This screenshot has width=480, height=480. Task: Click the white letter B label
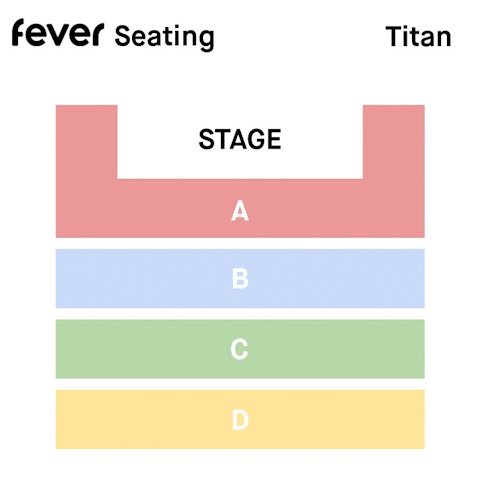click(240, 278)
